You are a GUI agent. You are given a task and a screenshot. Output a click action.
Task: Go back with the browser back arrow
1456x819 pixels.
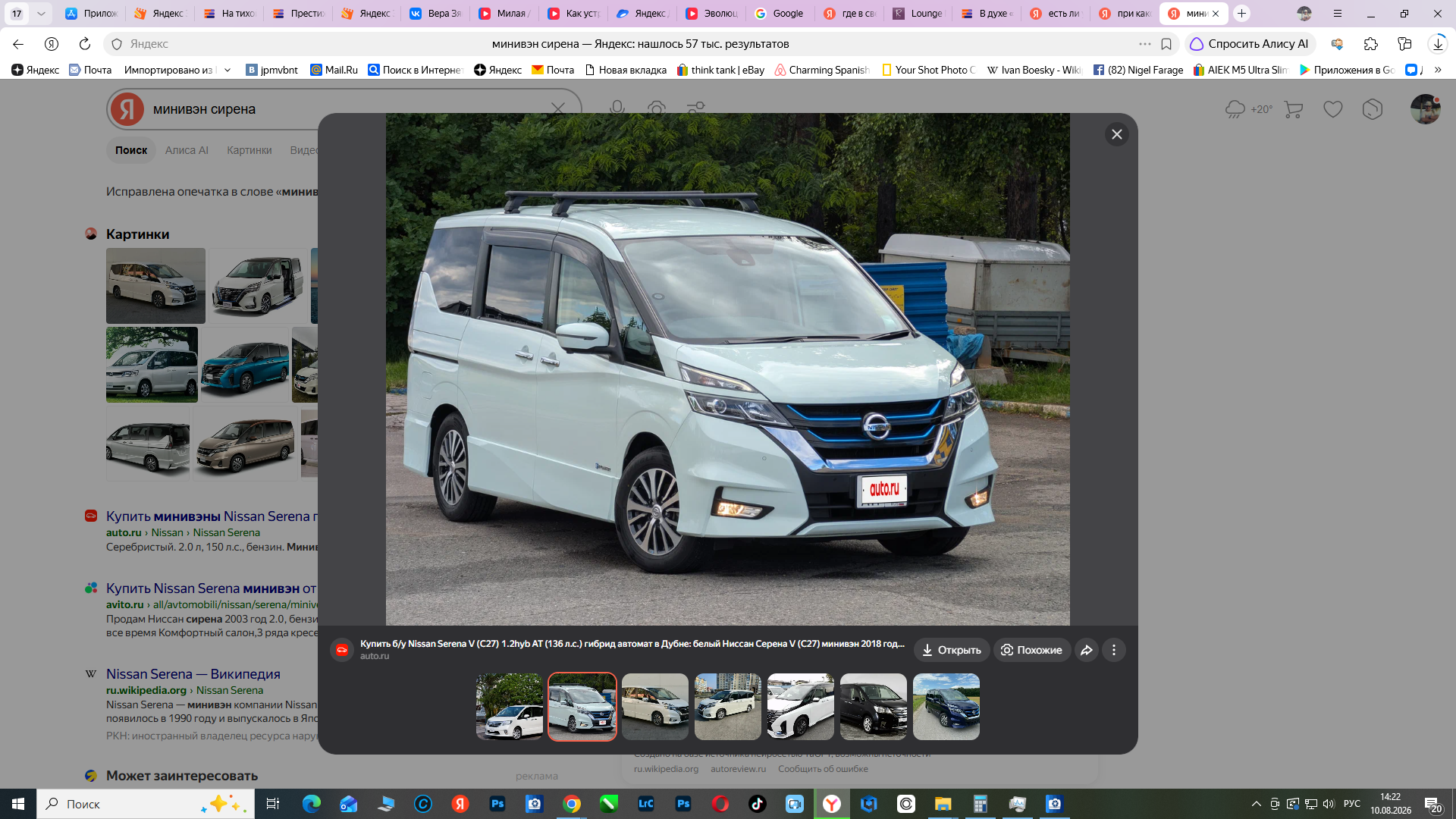click(x=18, y=44)
